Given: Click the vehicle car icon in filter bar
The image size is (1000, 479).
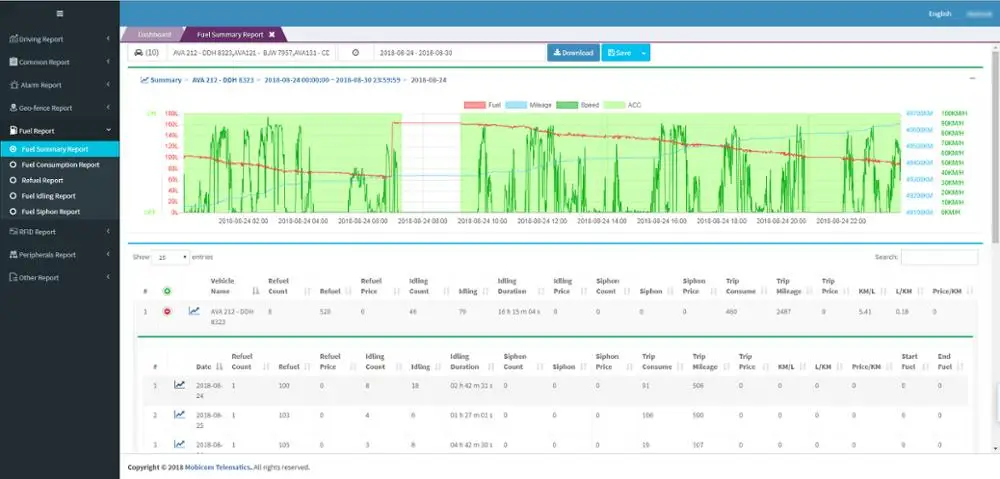Looking at the screenshot, I should coord(137,52).
